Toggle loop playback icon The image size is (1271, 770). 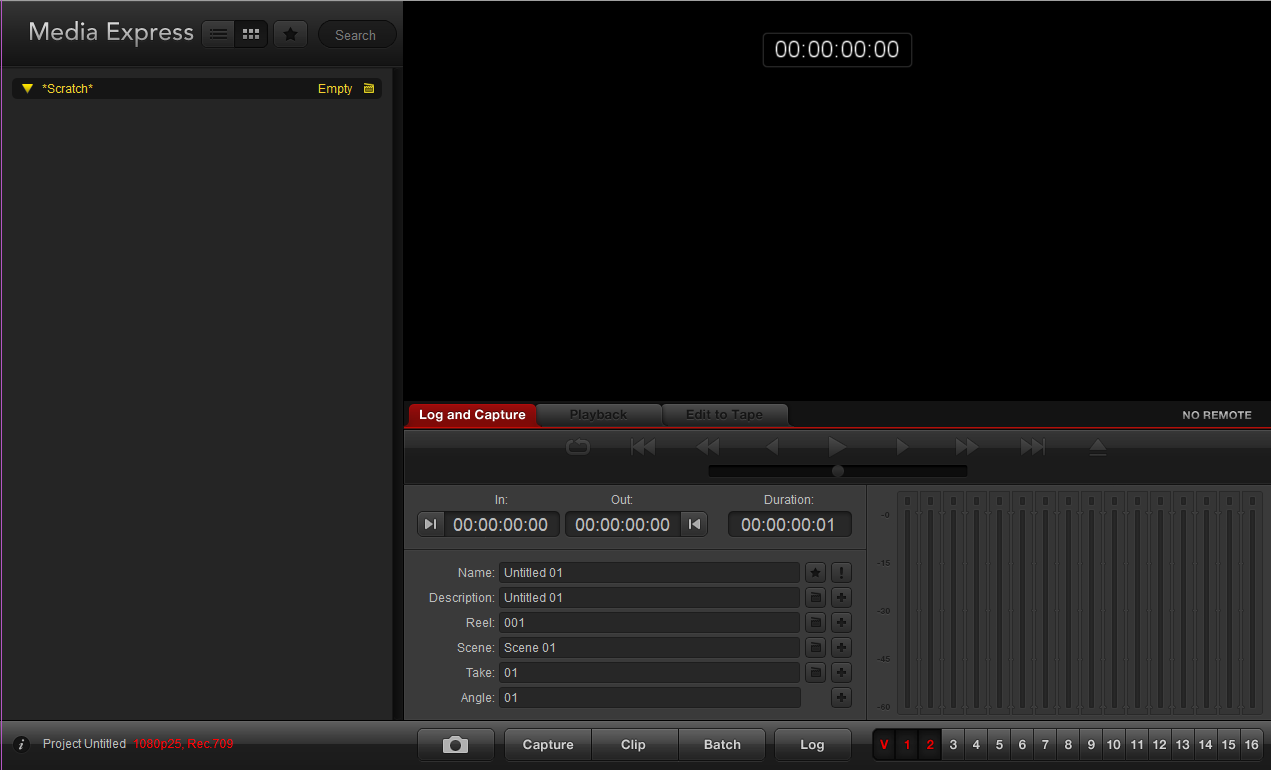(x=578, y=447)
